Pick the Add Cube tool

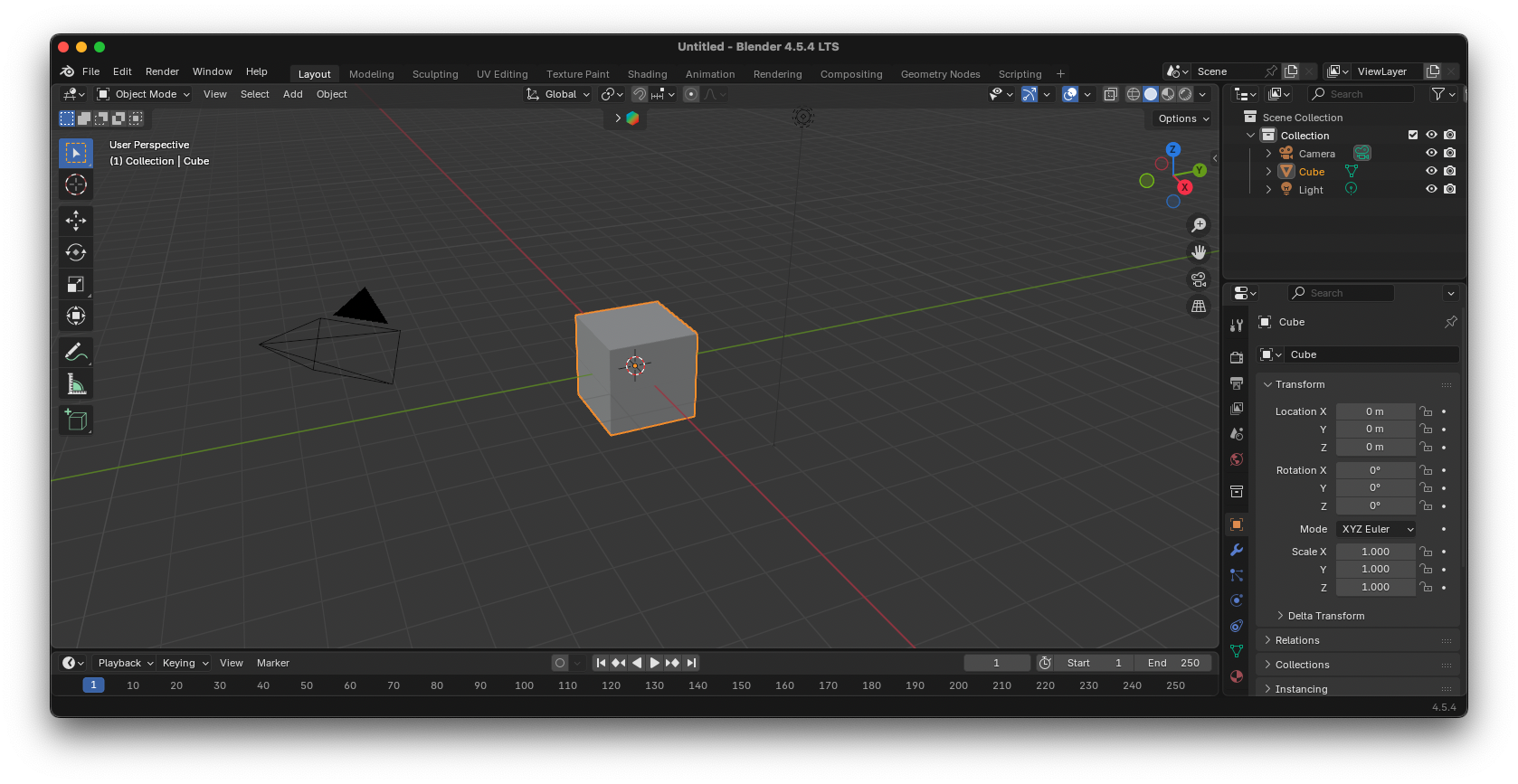(x=76, y=420)
